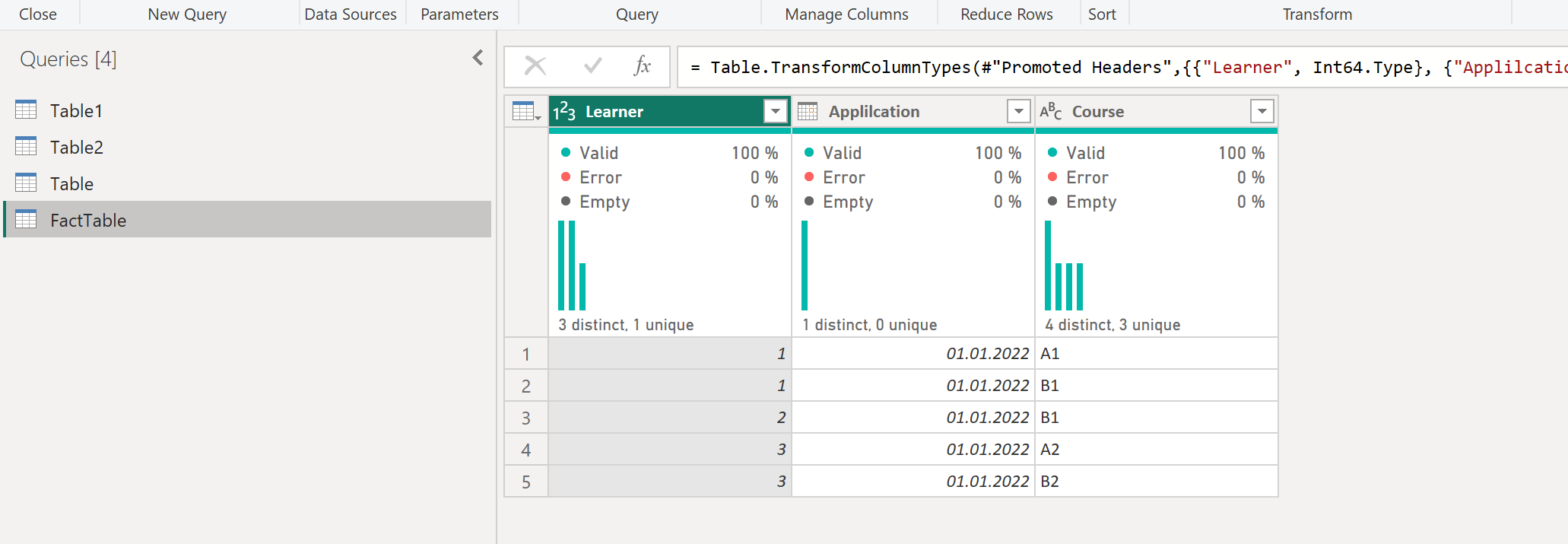Open the New Query ribbon group
The height and width of the screenshot is (544, 1568).
pyautogui.click(x=187, y=14)
